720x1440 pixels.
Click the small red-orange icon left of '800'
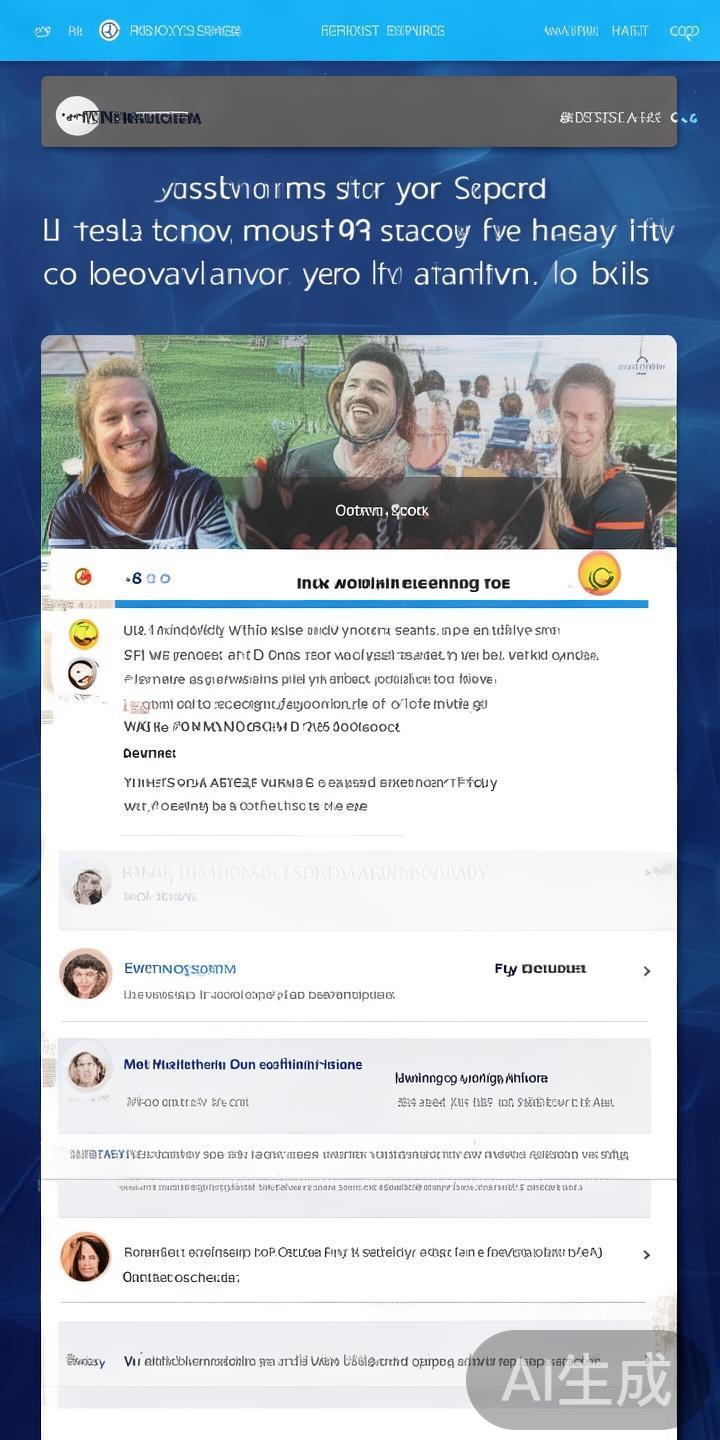coord(83,576)
